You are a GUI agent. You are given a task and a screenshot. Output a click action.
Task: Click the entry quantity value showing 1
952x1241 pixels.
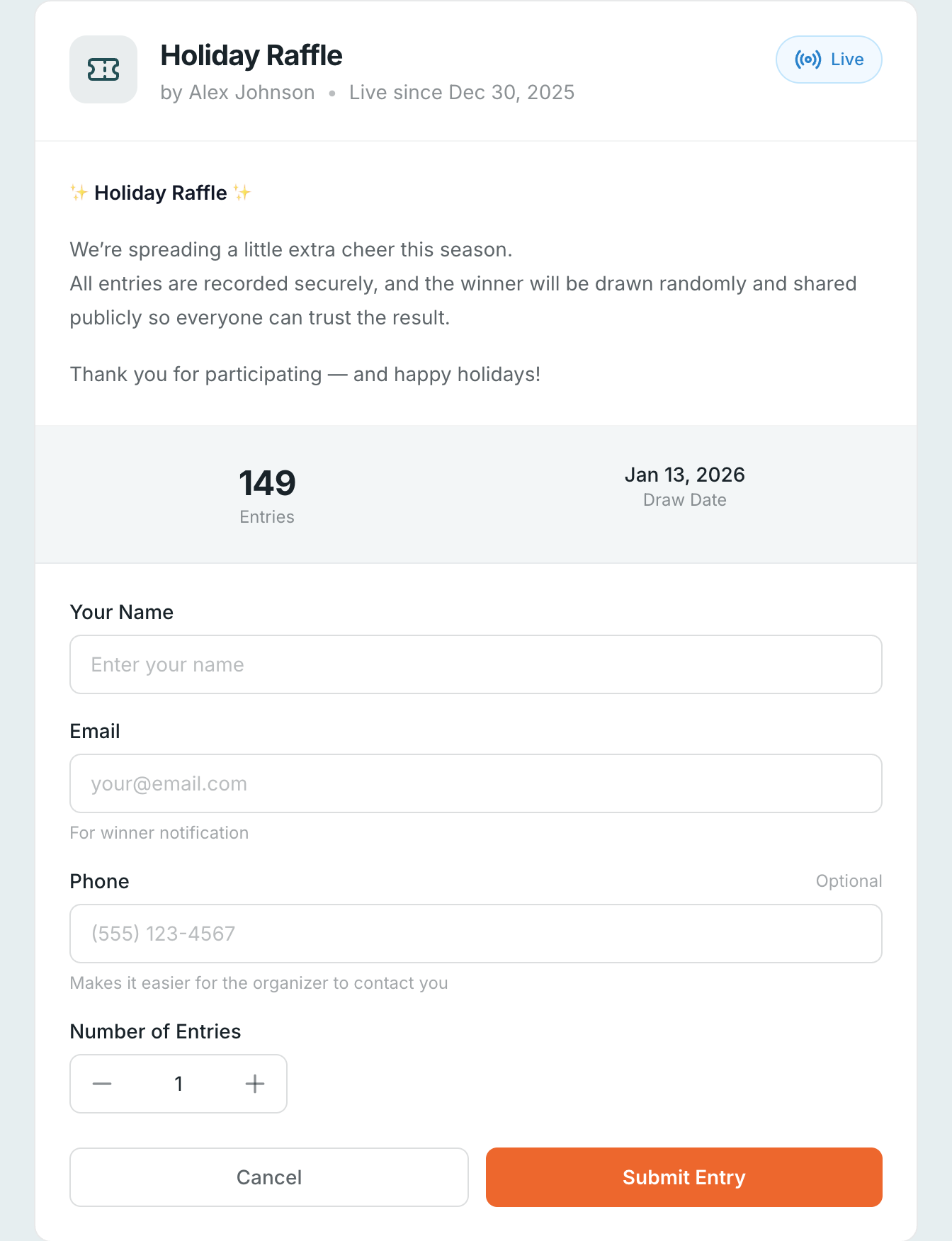(178, 1084)
